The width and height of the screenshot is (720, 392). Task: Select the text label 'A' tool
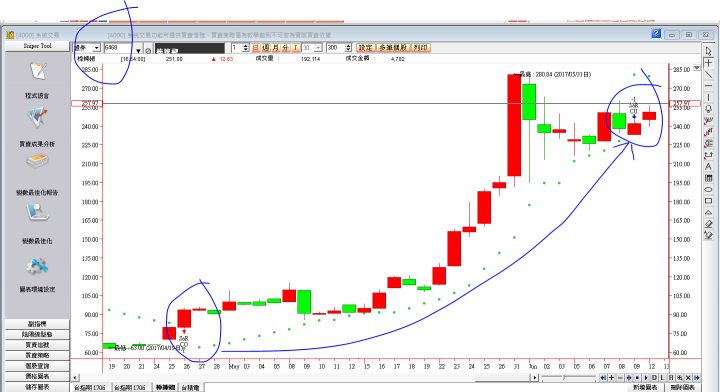pyautogui.click(x=708, y=166)
